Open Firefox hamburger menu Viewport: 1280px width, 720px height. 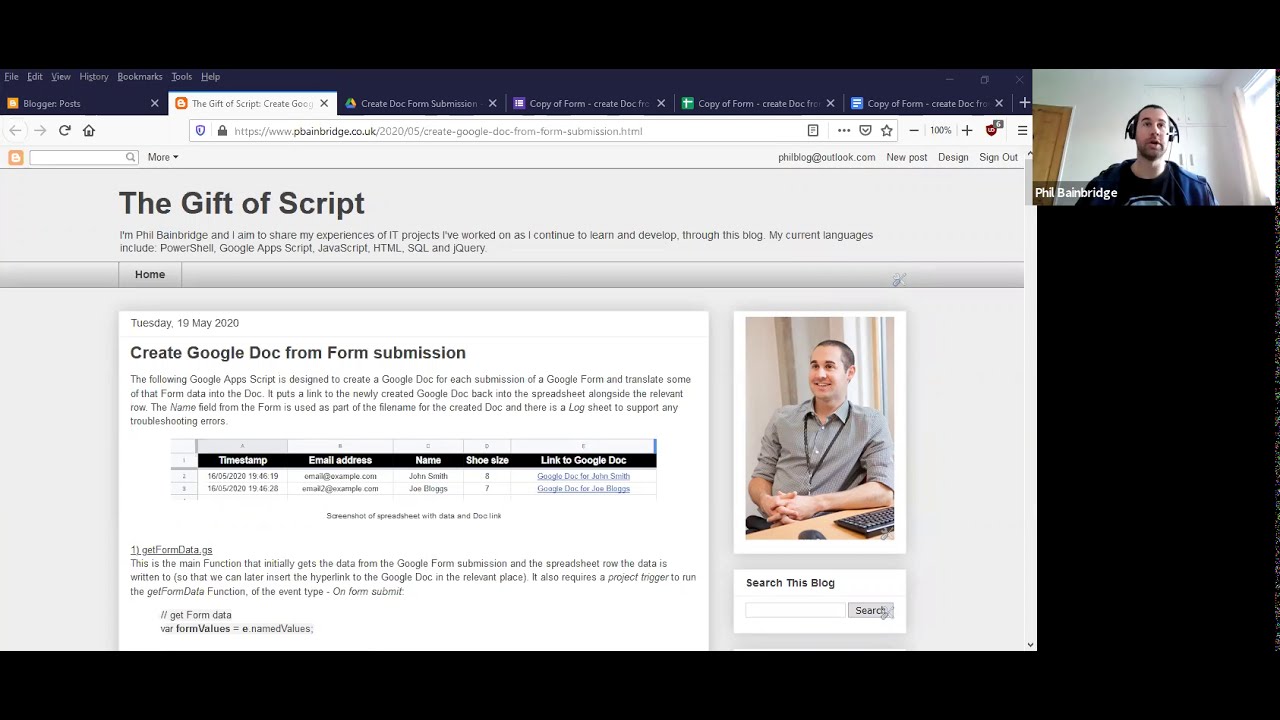coord(1022,131)
